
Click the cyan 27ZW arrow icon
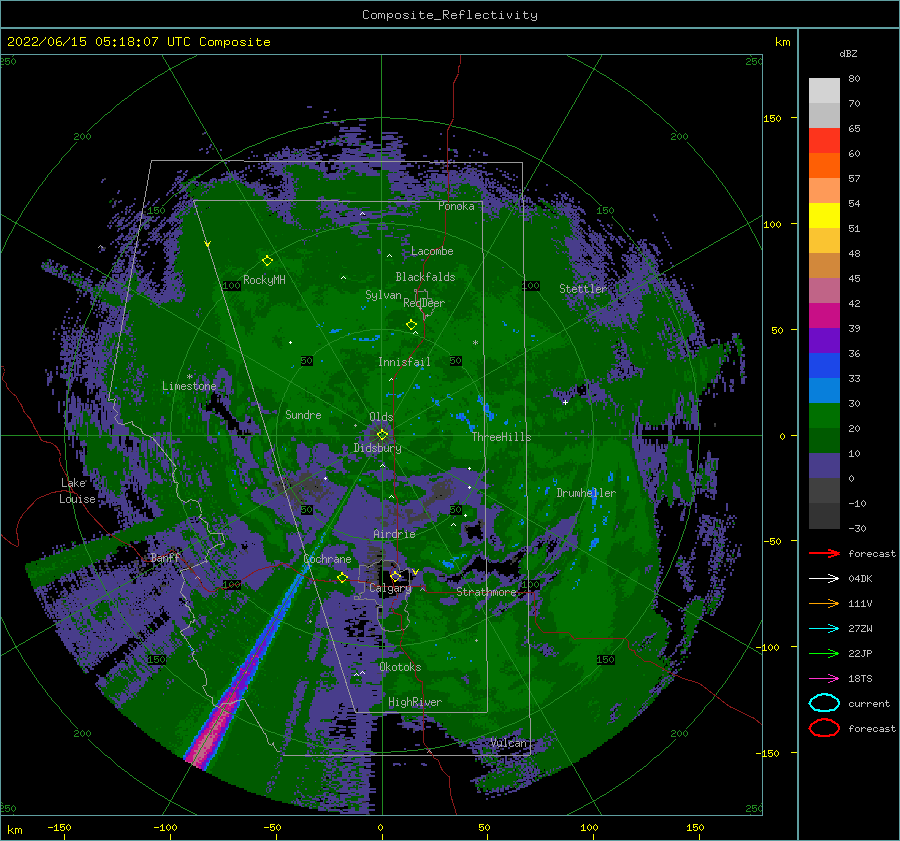click(824, 629)
